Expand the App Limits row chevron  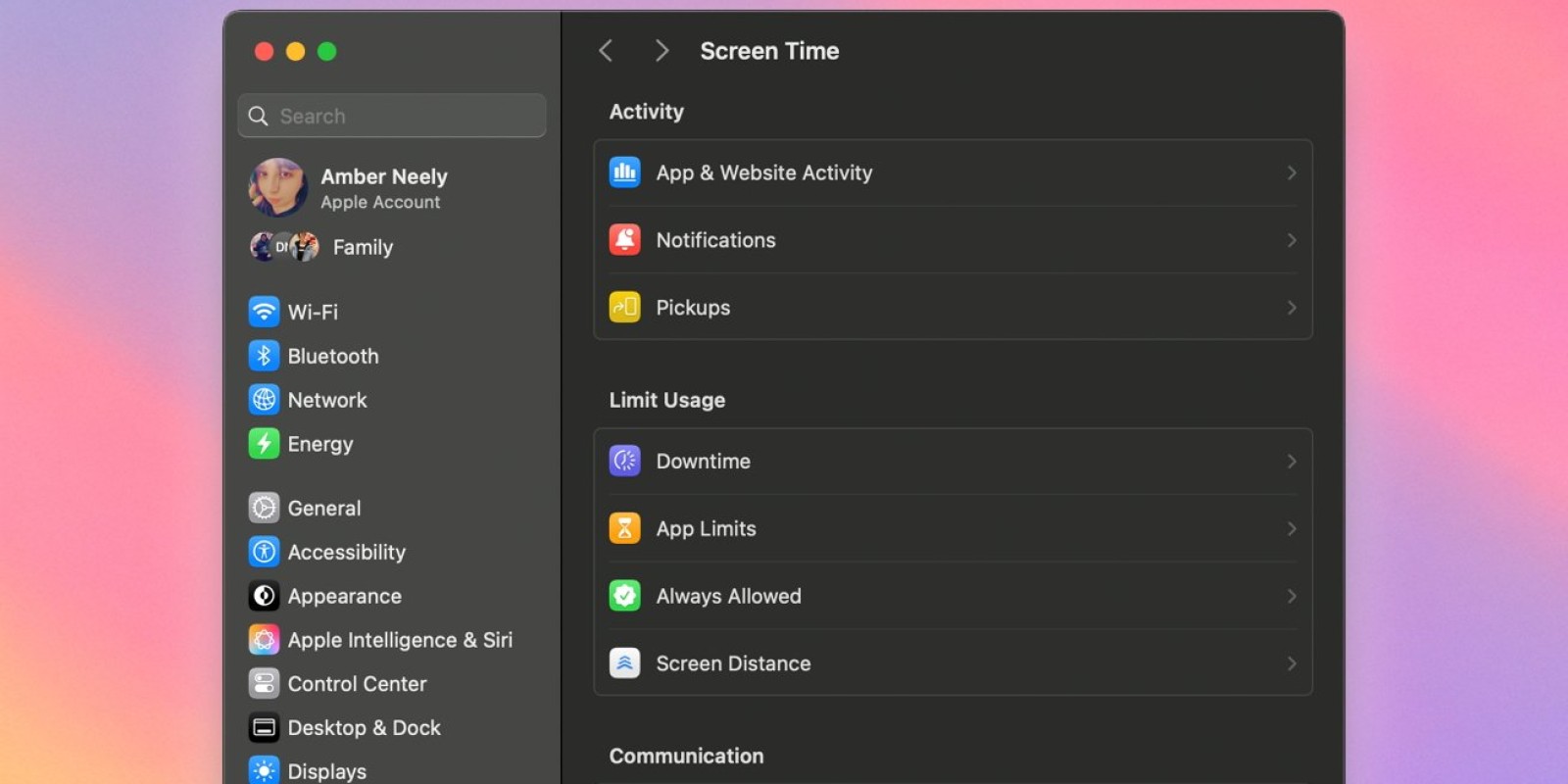[1292, 528]
